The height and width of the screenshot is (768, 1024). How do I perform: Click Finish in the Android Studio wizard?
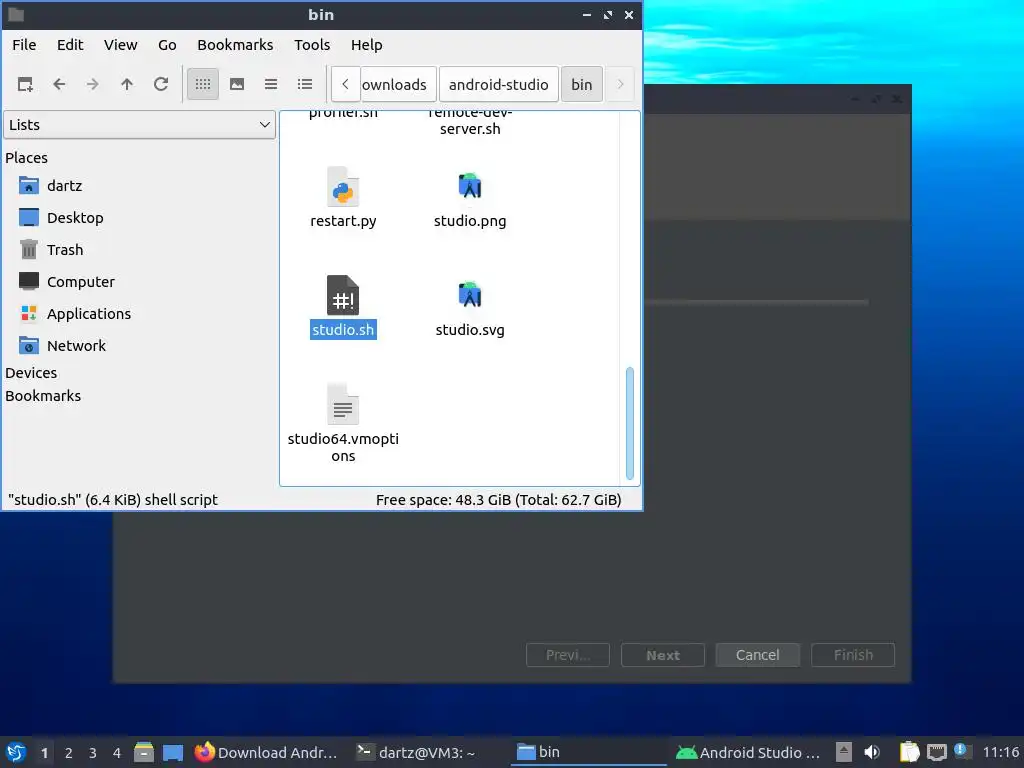853,655
